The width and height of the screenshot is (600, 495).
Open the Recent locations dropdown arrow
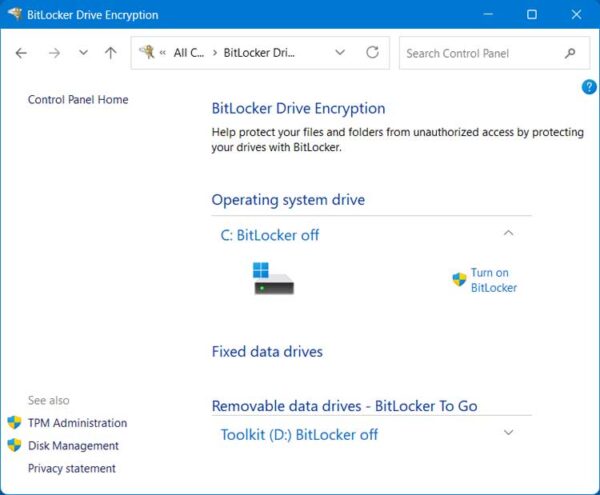(x=83, y=53)
